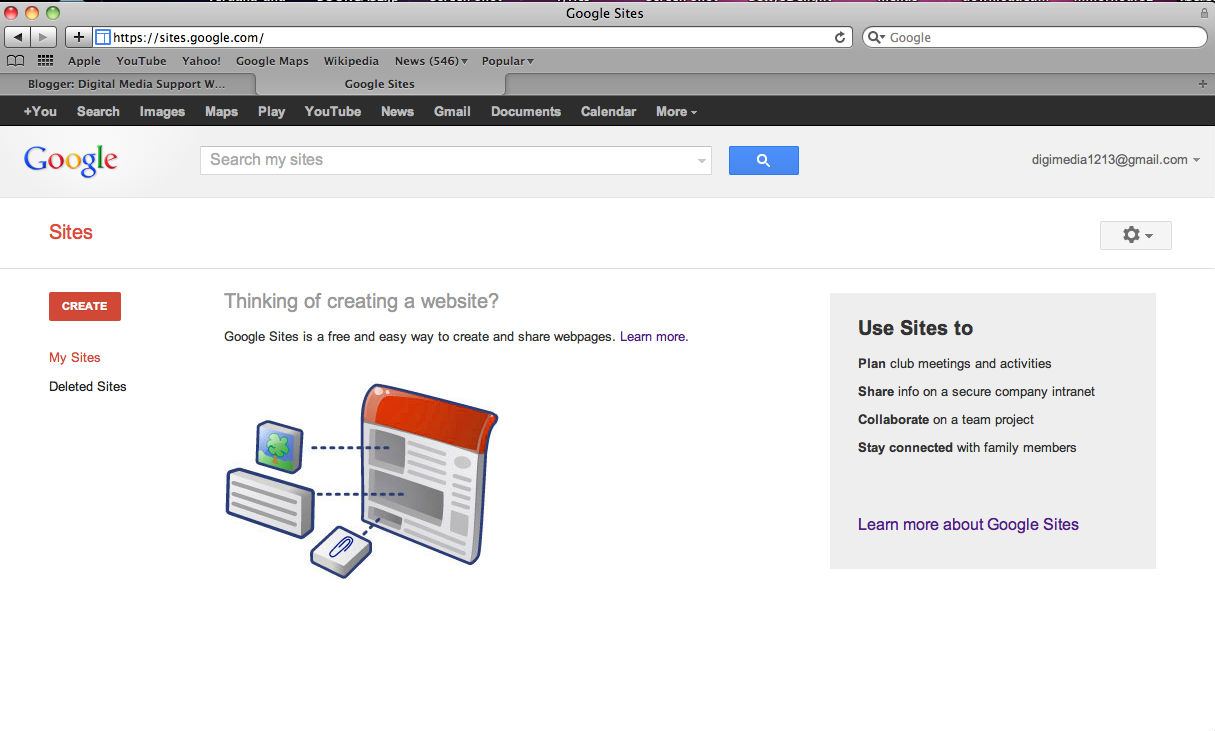The height and width of the screenshot is (731, 1215).
Task: Open +You in the Google bar
Action: click(x=40, y=112)
